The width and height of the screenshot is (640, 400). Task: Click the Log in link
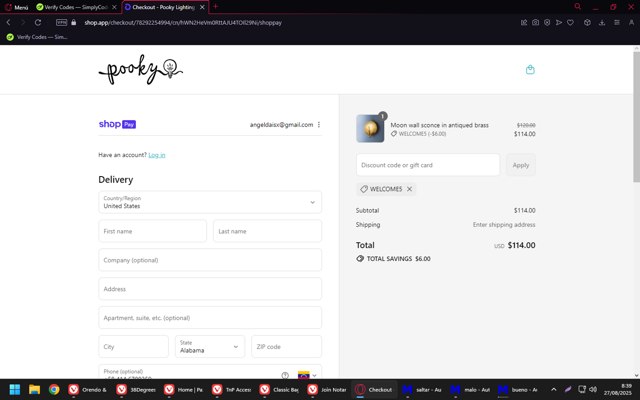(x=157, y=155)
